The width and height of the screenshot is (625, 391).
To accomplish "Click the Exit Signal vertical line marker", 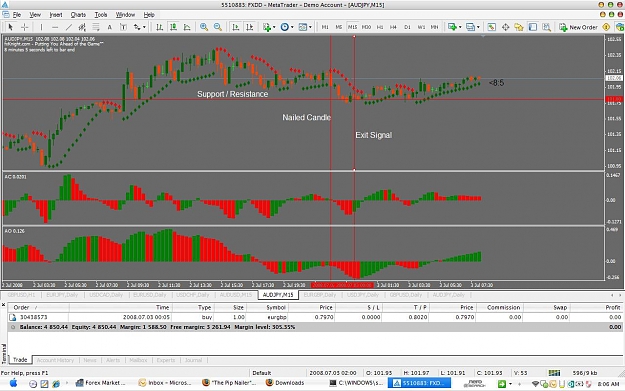I will [x=354, y=103].
